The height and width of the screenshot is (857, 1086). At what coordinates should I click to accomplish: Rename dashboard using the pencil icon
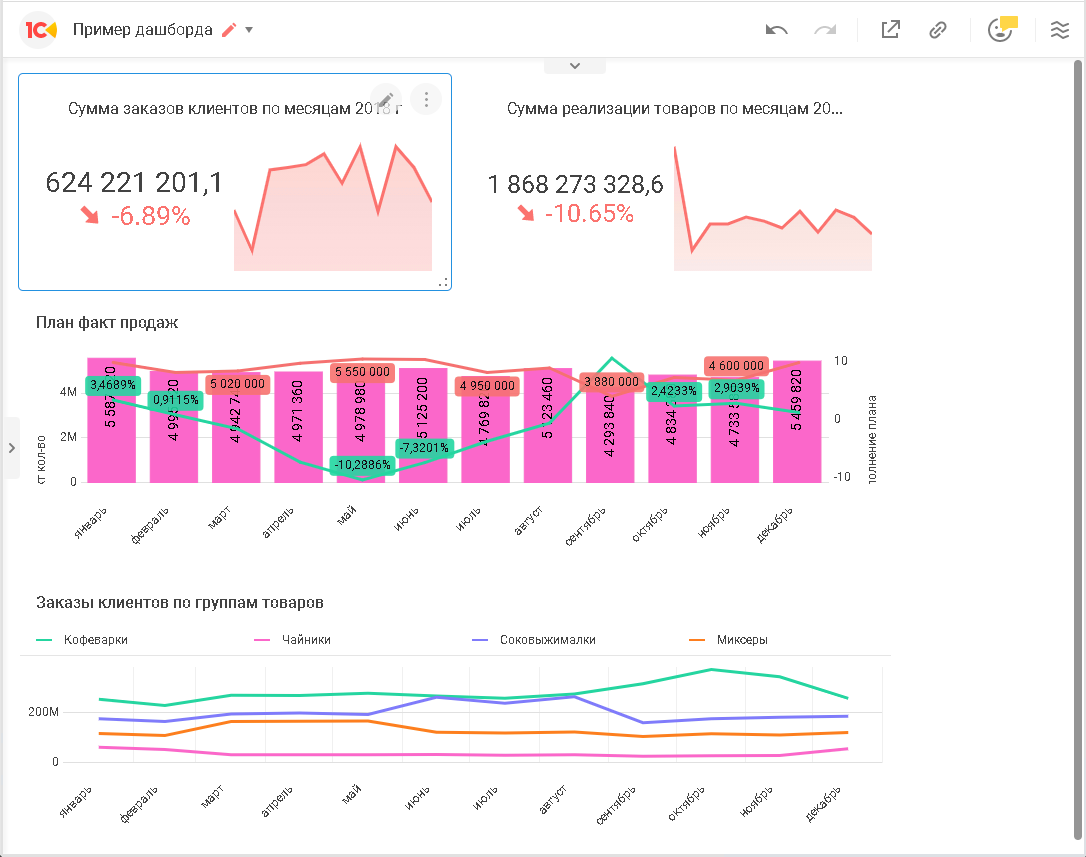click(229, 30)
